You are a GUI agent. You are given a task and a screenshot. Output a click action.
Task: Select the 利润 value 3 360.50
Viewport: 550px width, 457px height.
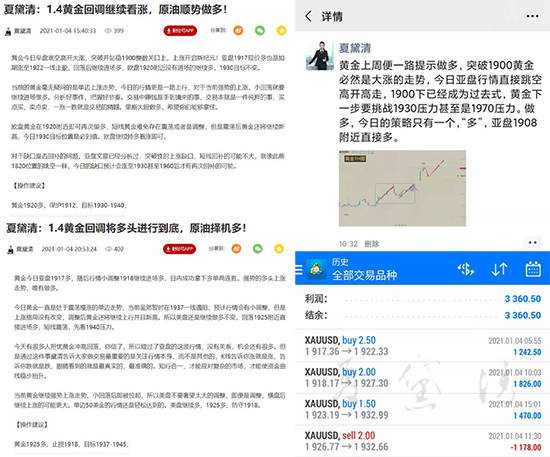(523, 299)
